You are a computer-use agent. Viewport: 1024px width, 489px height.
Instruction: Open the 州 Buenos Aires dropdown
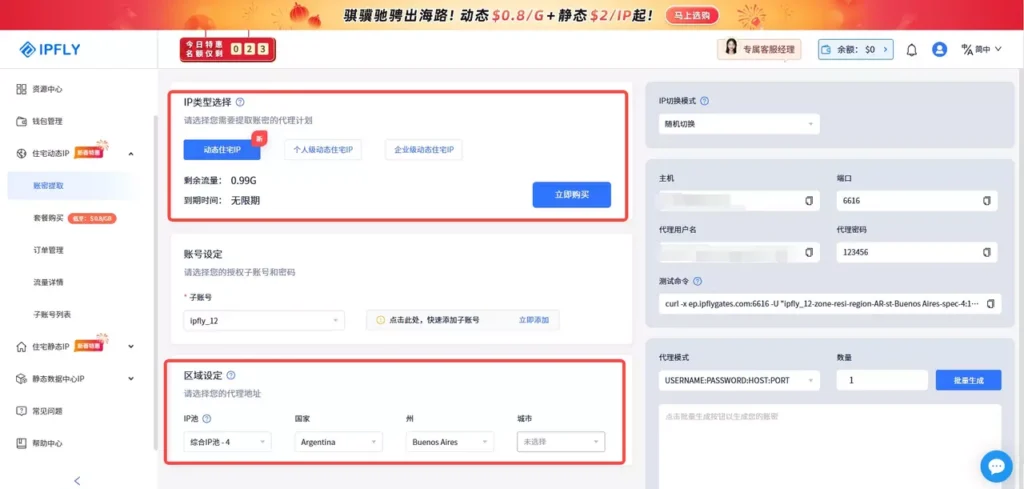pos(449,442)
